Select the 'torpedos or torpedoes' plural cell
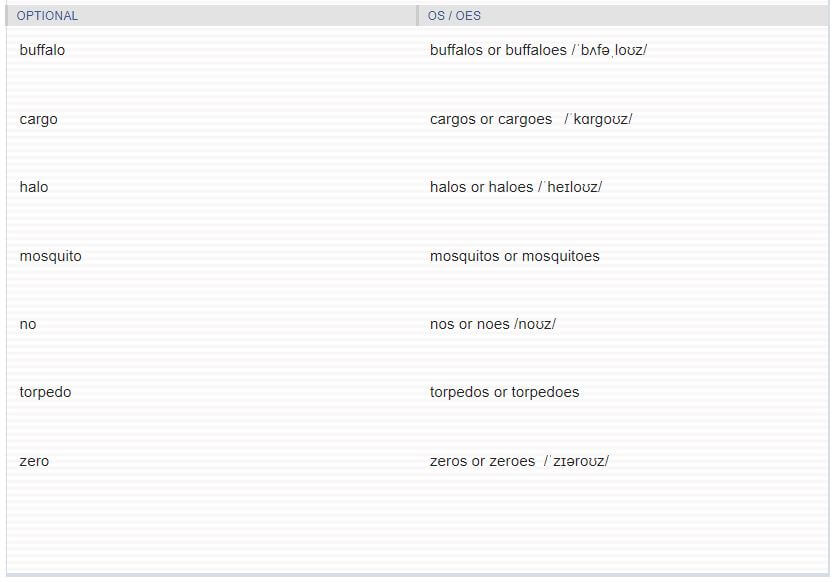The width and height of the screenshot is (838, 582). (x=505, y=392)
